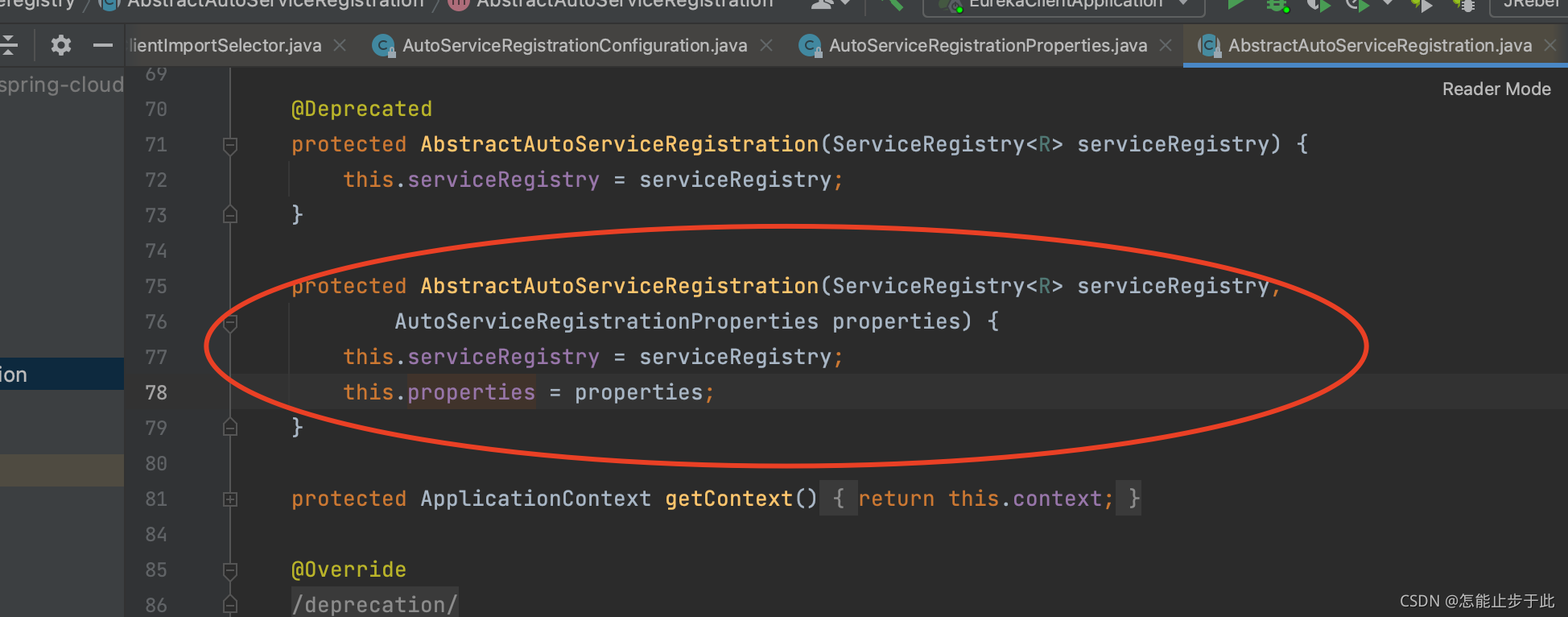
Task: Click ApplicationContext type on line 81
Action: pyautogui.click(x=535, y=499)
